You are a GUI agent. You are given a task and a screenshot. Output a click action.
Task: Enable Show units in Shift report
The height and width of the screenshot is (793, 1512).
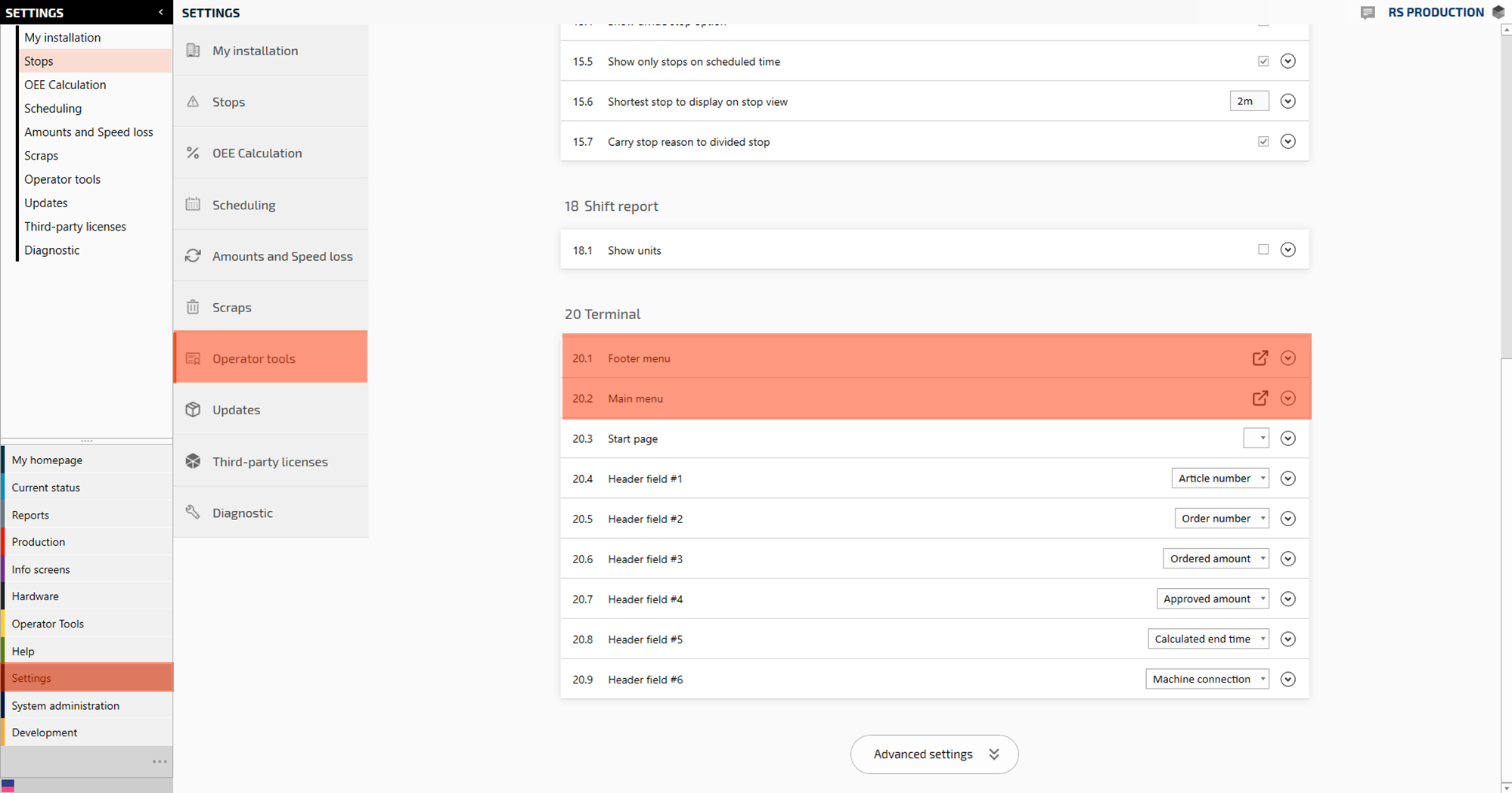(1263, 249)
